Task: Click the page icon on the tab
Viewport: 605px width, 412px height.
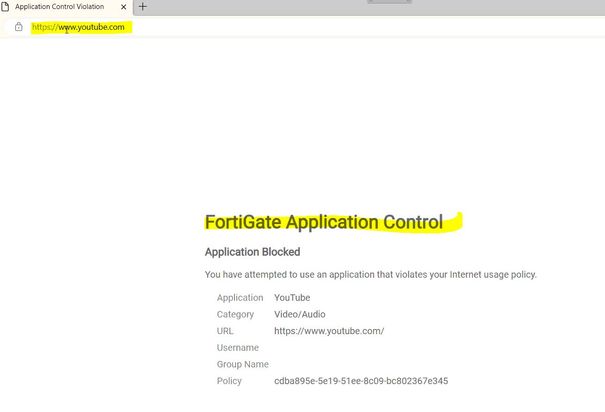Action: (5, 7)
